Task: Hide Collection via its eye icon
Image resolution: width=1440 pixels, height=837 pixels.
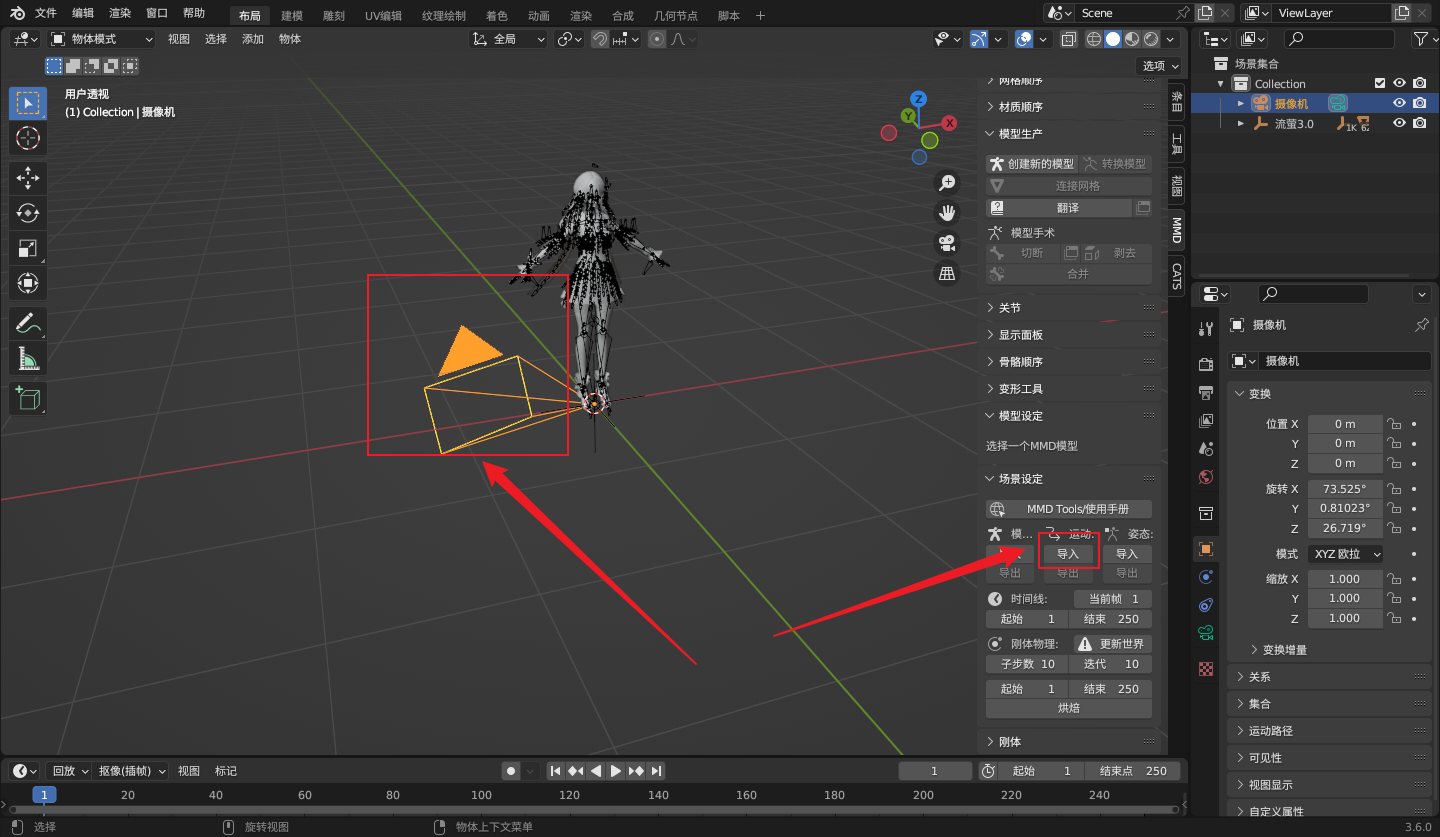Action: tap(1400, 83)
